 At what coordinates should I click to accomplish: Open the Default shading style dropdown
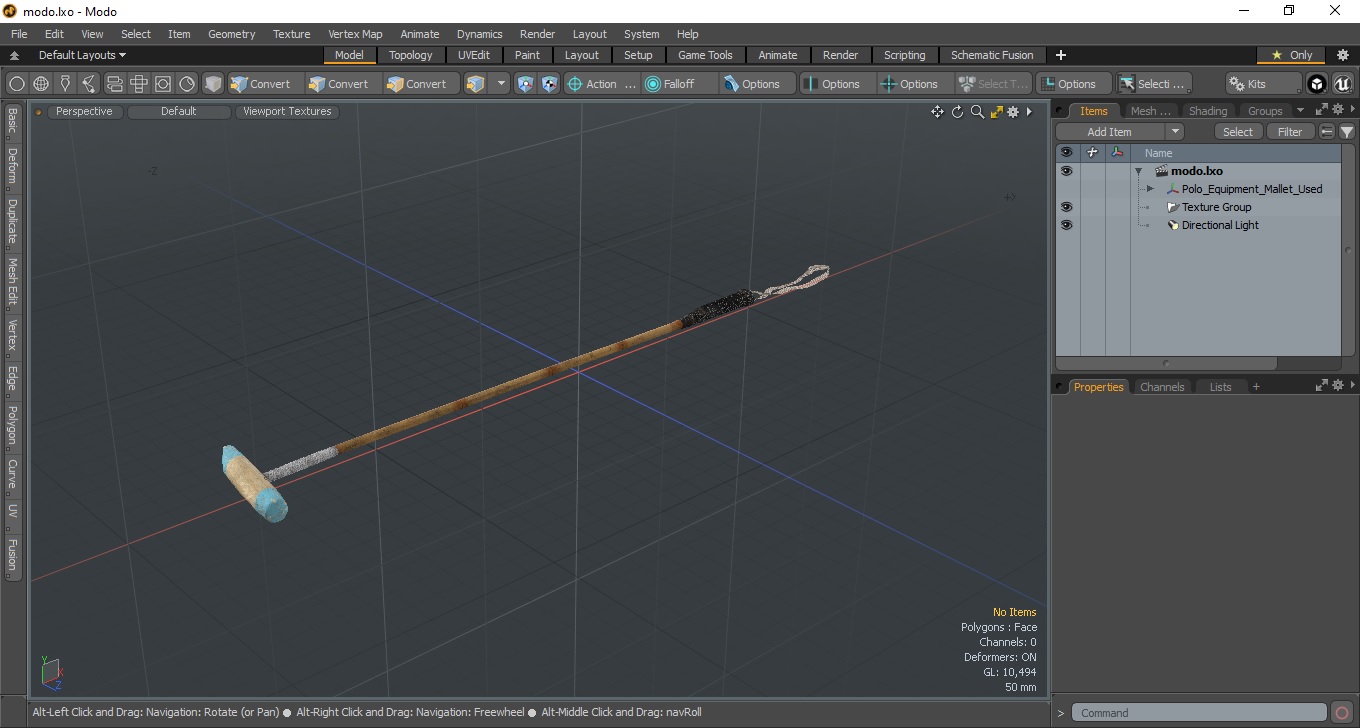(178, 112)
